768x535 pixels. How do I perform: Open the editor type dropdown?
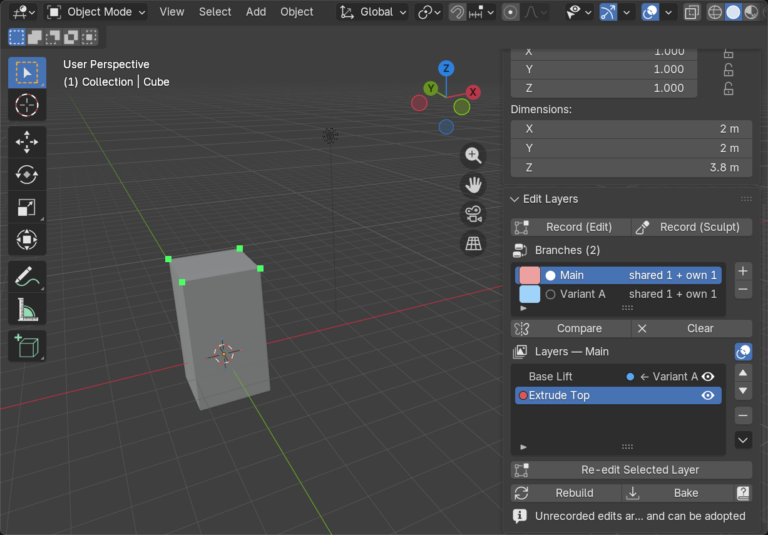[24, 12]
